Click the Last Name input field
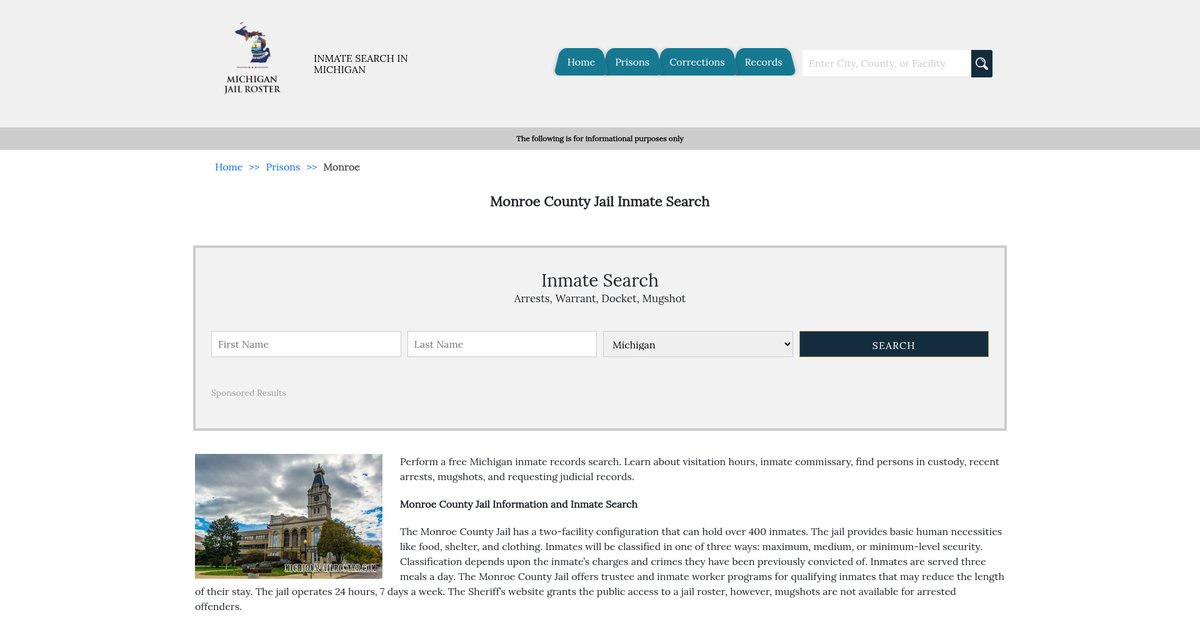Image resolution: width=1200 pixels, height=620 pixels. pyautogui.click(x=502, y=344)
